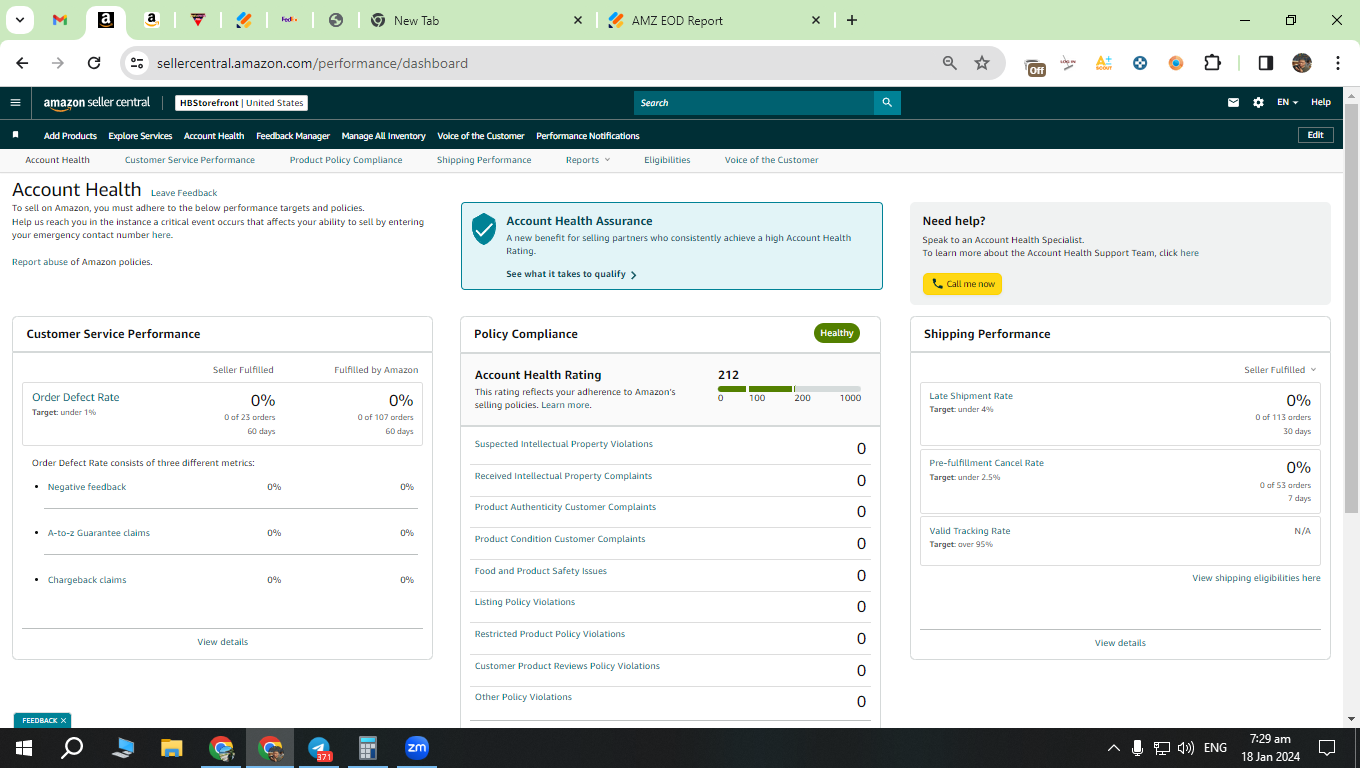Click the Account Health Rating progress bar

(789, 388)
